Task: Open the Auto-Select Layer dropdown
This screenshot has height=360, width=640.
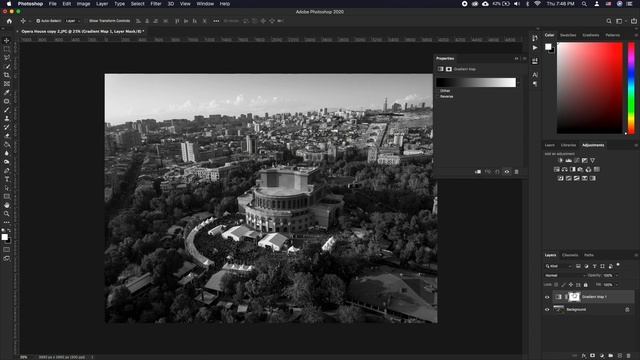Action: (x=72, y=21)
